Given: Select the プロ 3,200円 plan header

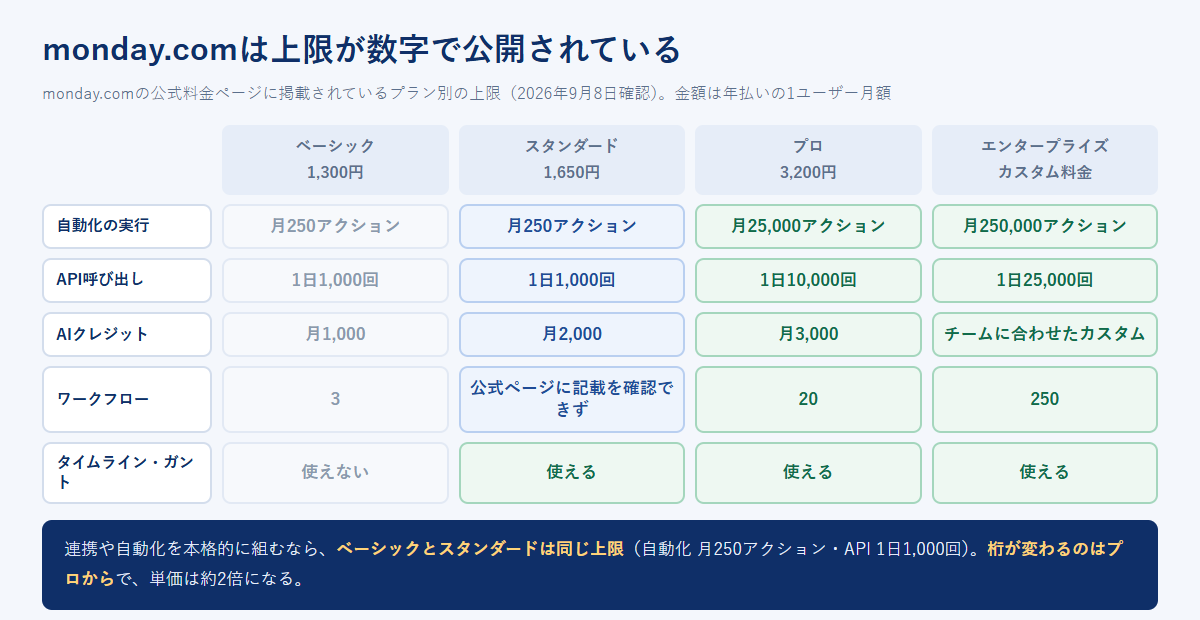Looking at the screenshot, I should (808, 160).
